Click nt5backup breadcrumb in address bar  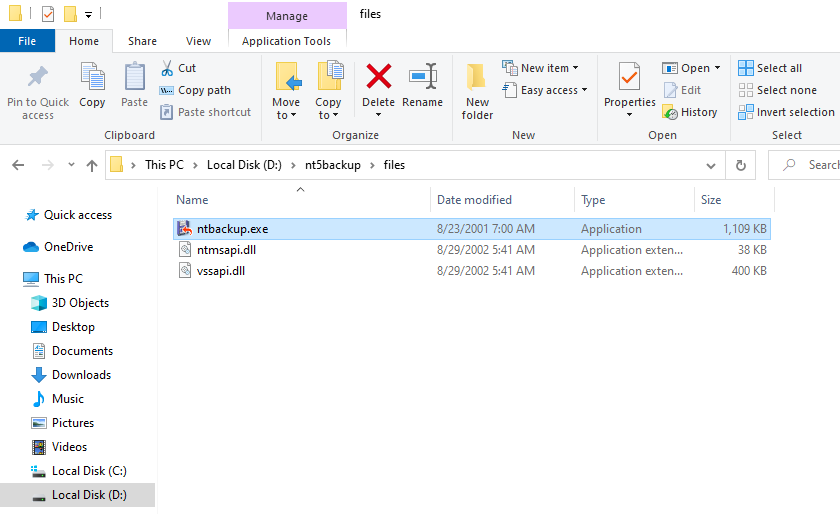point(333,165)
